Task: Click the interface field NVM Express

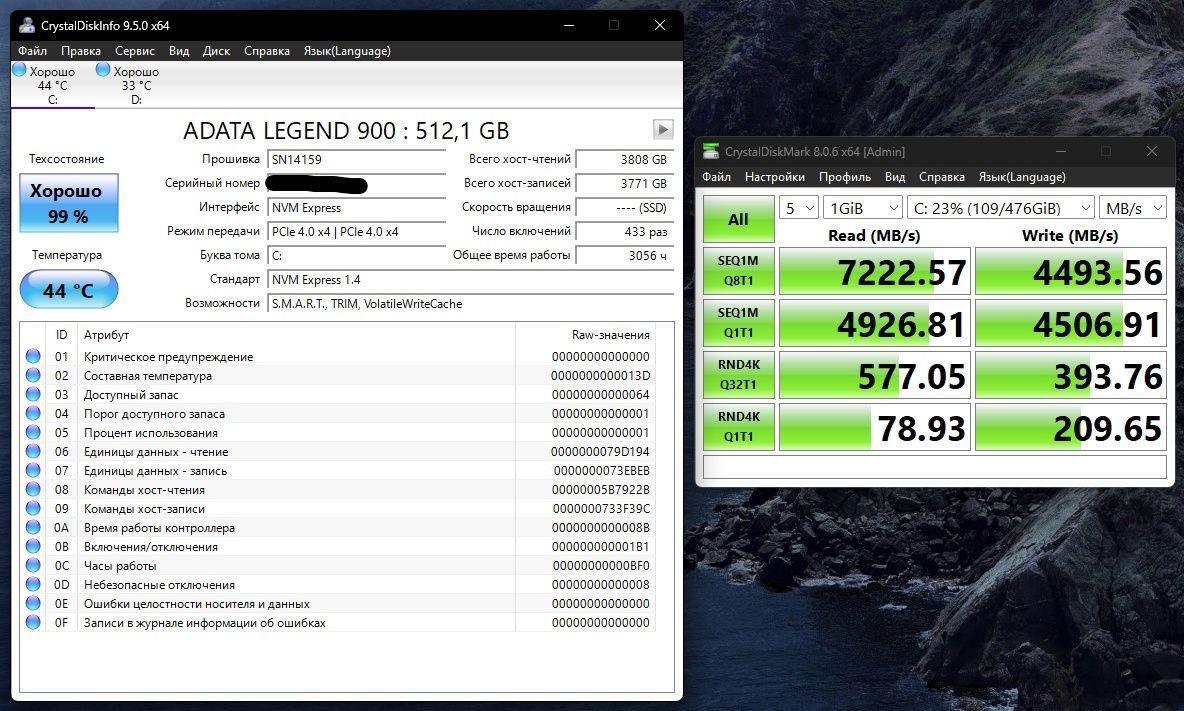Action: pos(356,208)
